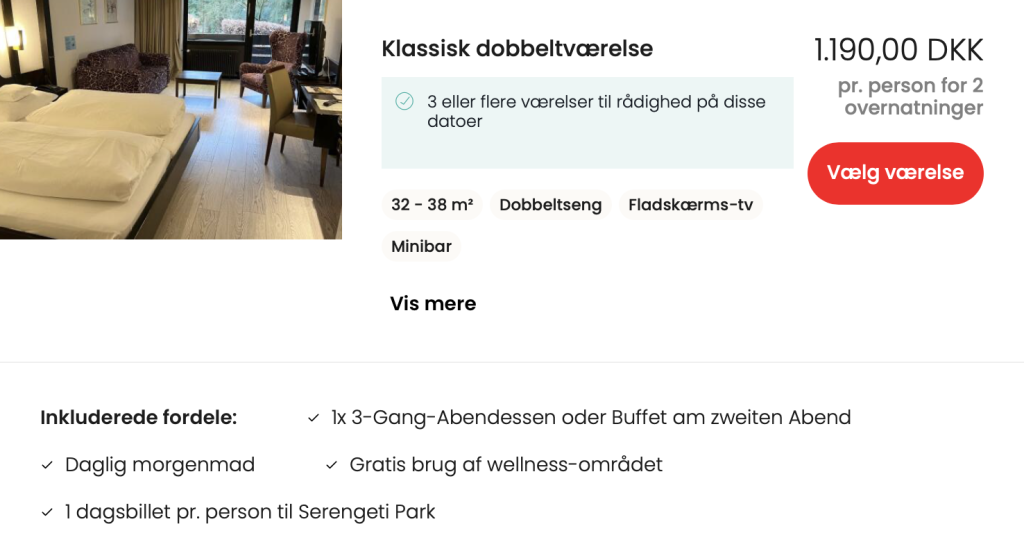Click the green availability check circle icon
This screenshot has width=1024, height=558.
coord(404,101)
